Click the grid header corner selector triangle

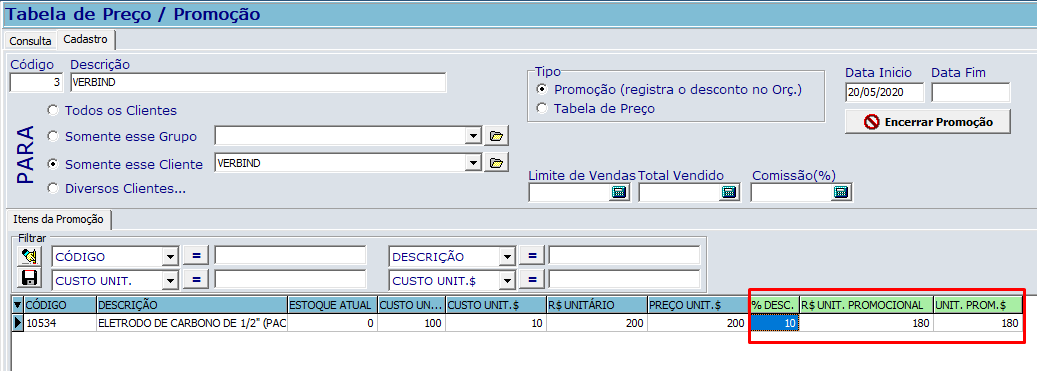(x=18, y=305)
